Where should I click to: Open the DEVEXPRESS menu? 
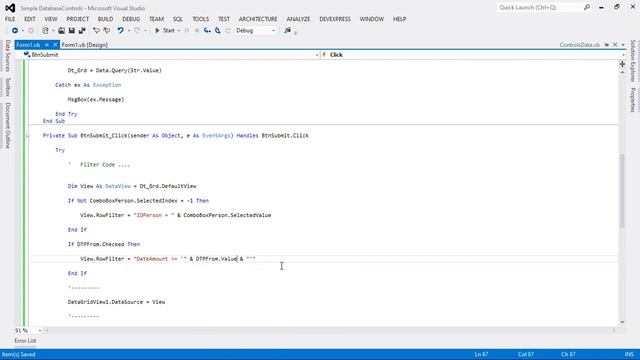(335, 19)
